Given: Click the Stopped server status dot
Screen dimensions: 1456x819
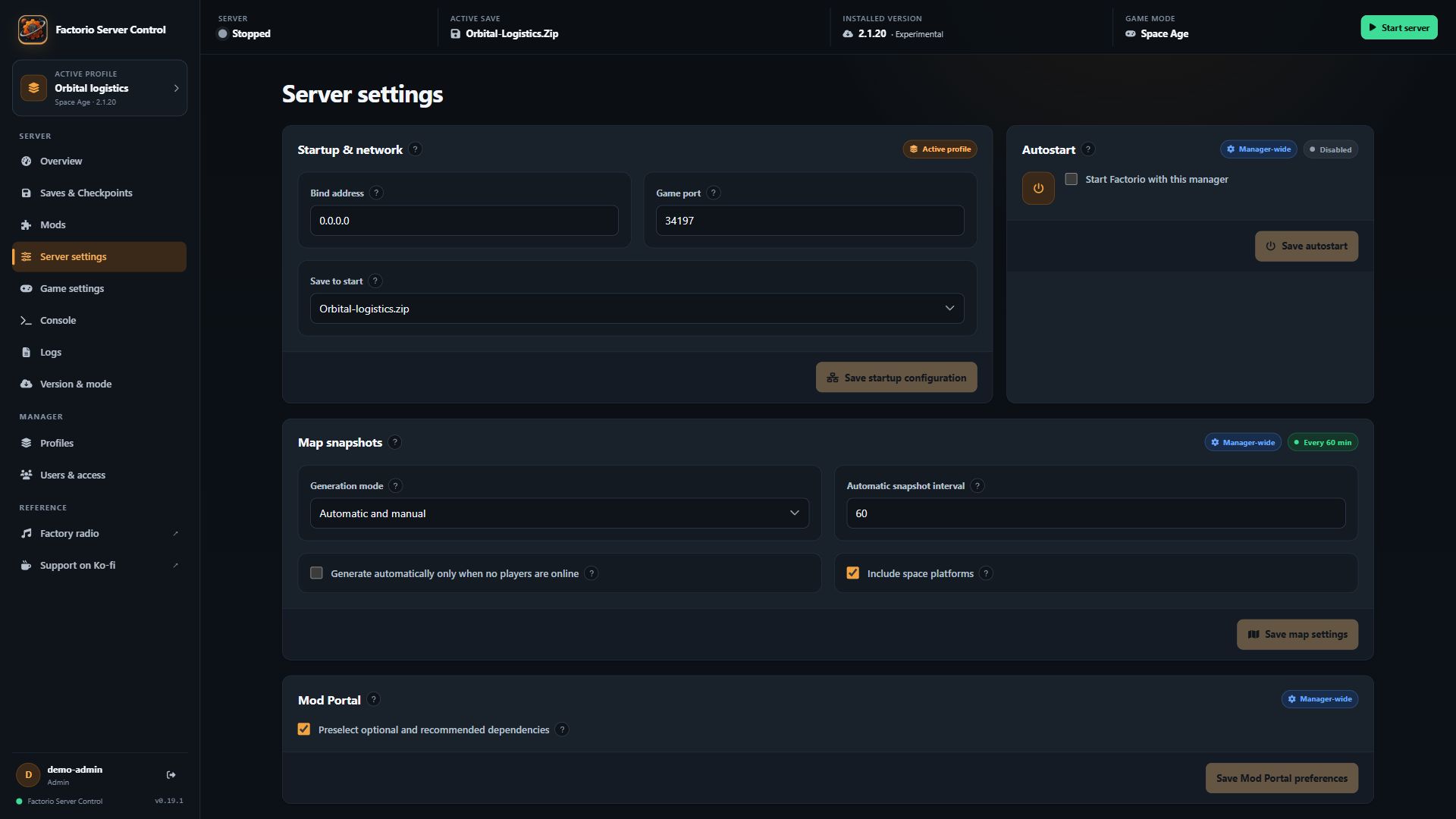Looking at the screenshot, I should pos(223,34).
